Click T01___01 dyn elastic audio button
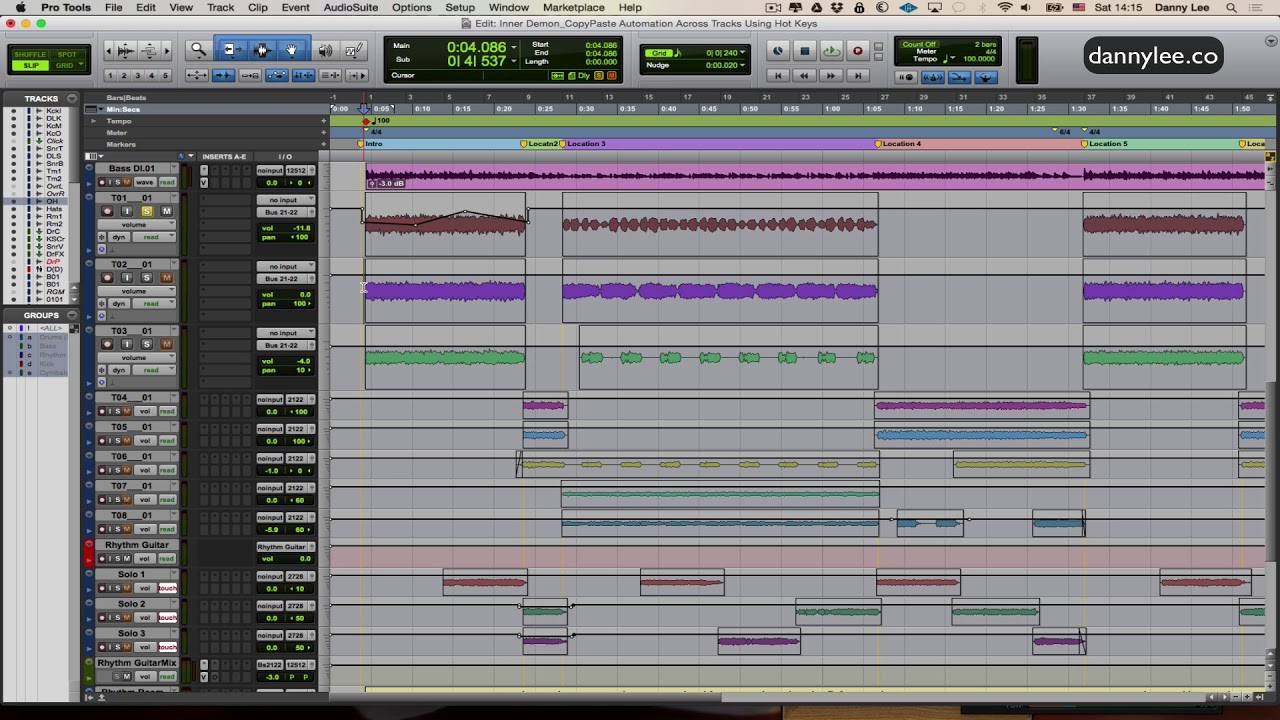 tap(120, 237)
